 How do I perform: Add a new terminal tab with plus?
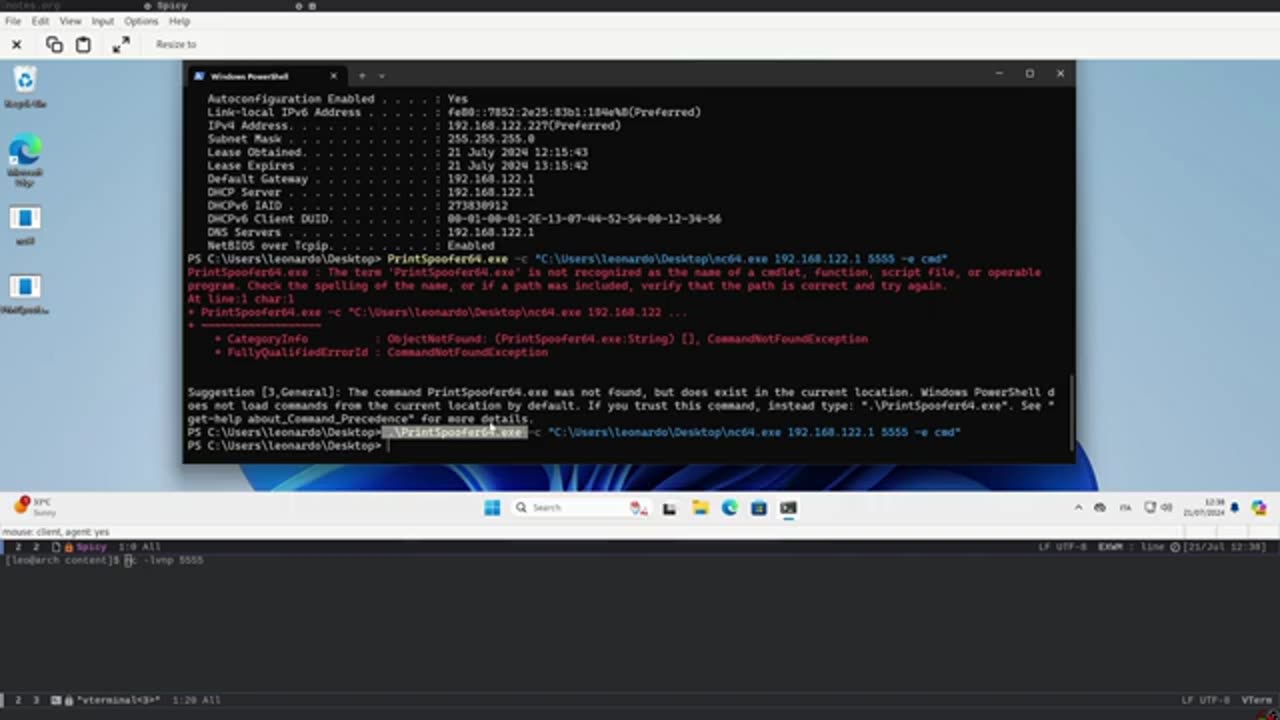(x=362, y=76)
